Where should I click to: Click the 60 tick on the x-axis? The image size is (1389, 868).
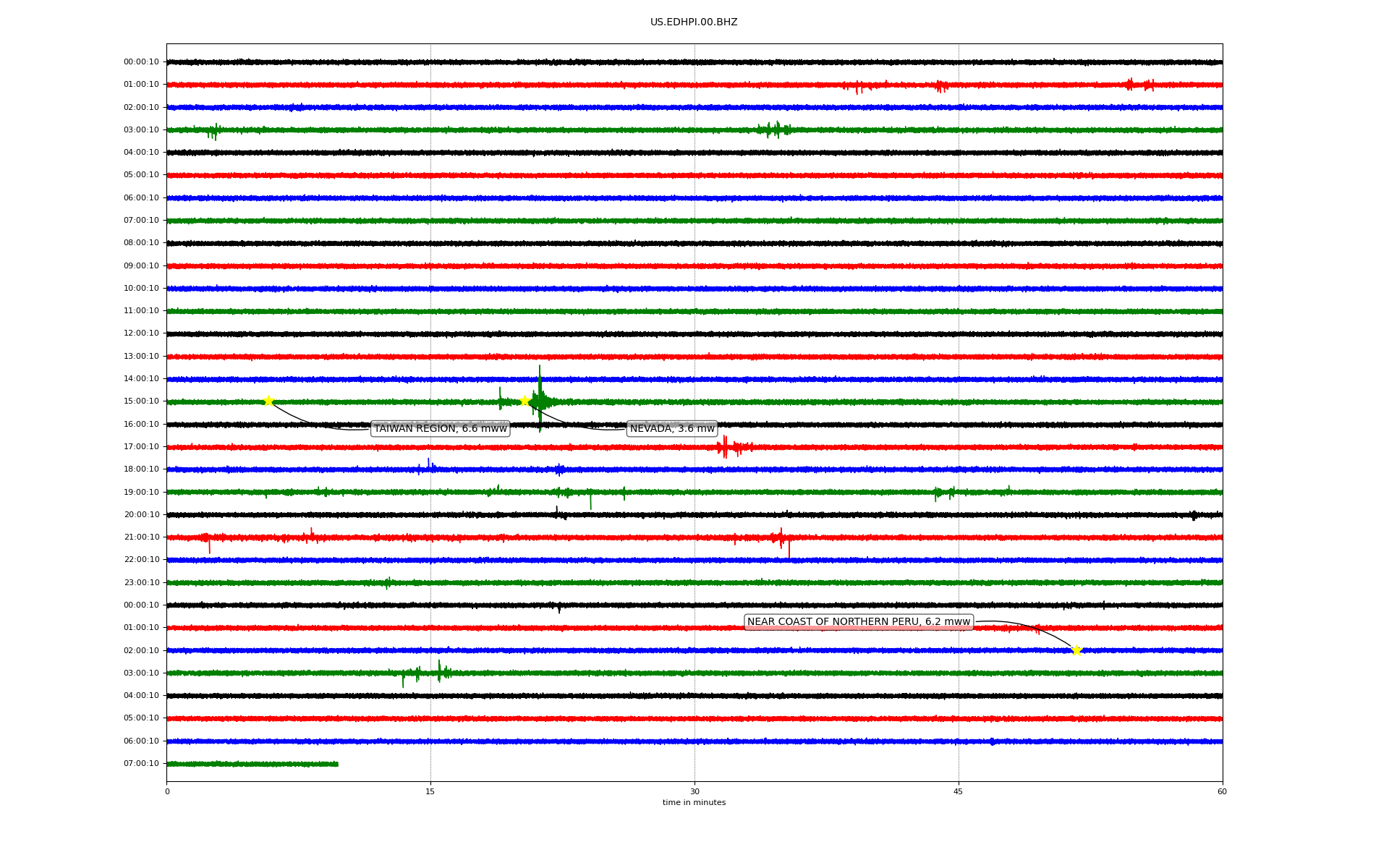click(x=1222, y=791)
